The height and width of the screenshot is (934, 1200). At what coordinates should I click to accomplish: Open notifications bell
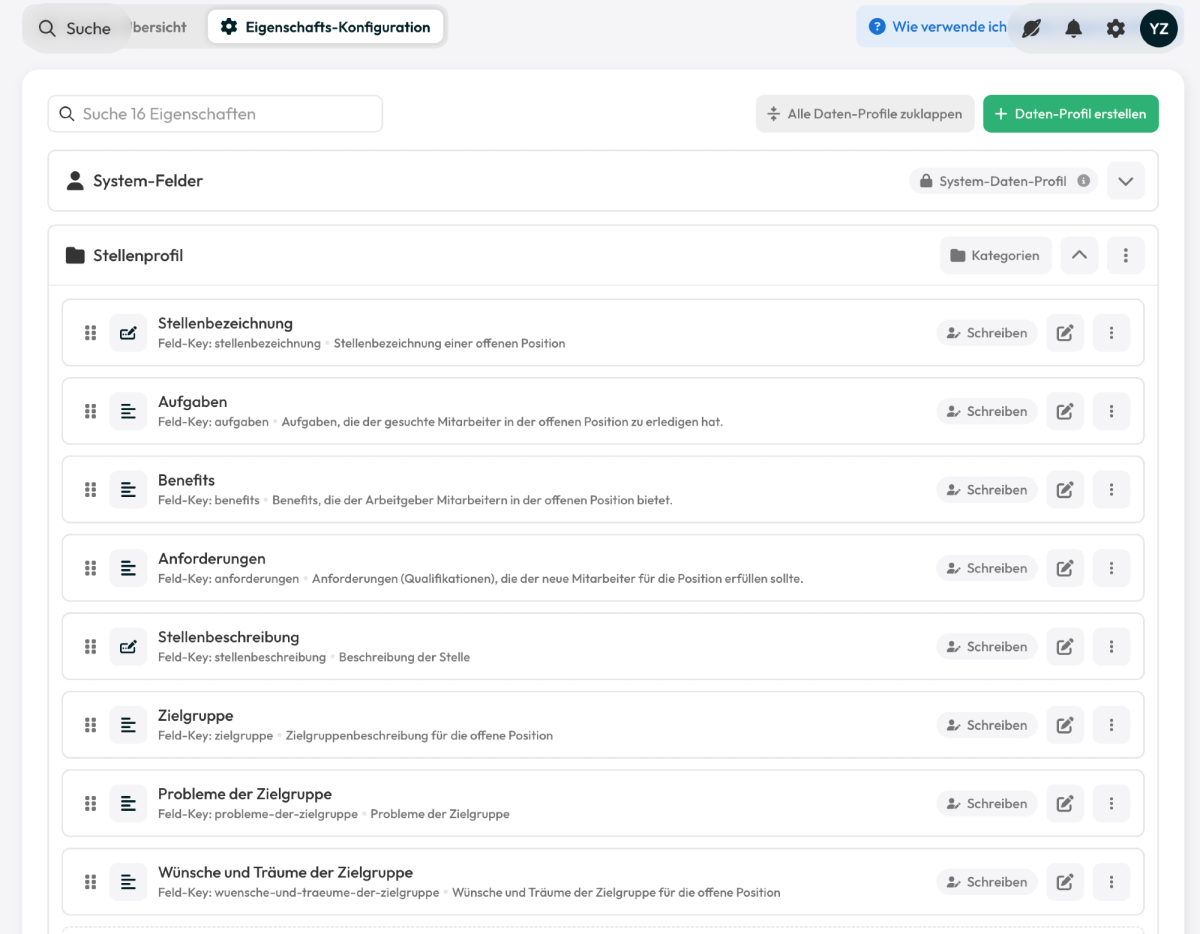[1073, 28]
